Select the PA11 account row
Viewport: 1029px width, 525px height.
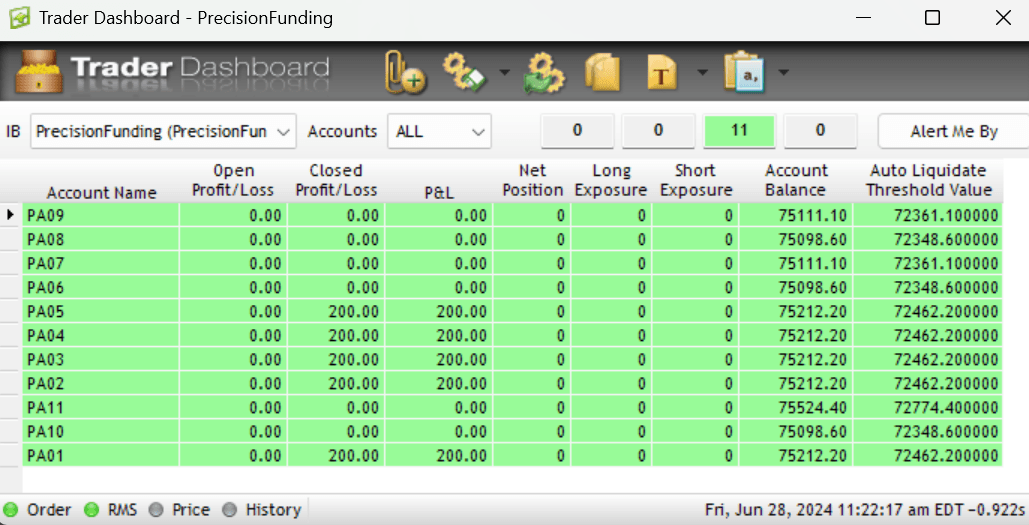click(513, 408)
